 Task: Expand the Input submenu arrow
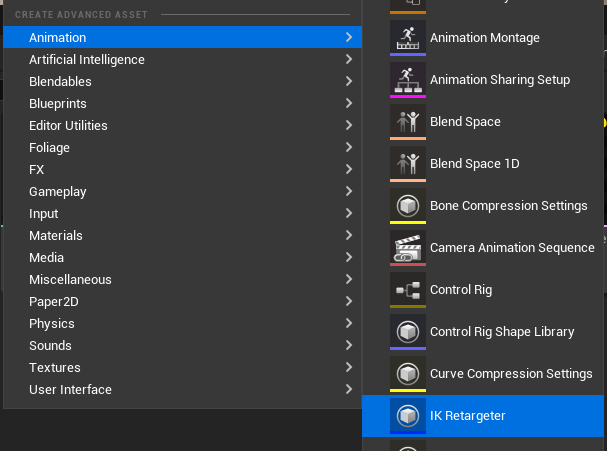pyautogui.click(x=349, y=213)
